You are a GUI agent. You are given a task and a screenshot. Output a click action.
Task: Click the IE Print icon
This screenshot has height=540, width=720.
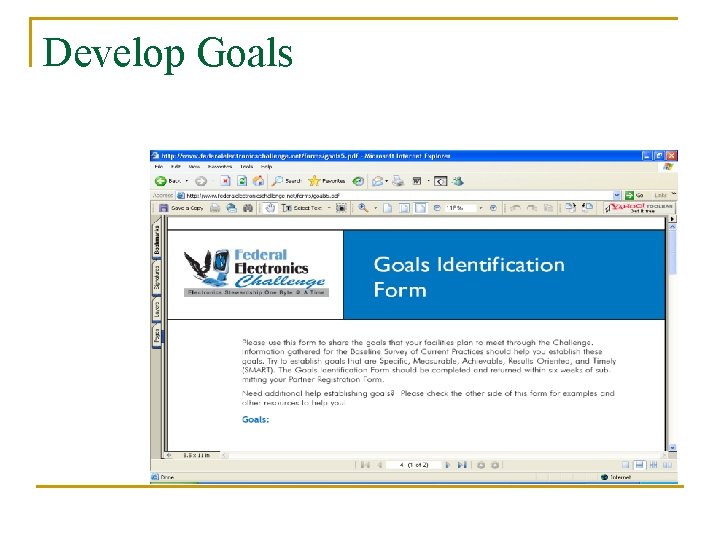pyautogui.click(x=398, y=181)
